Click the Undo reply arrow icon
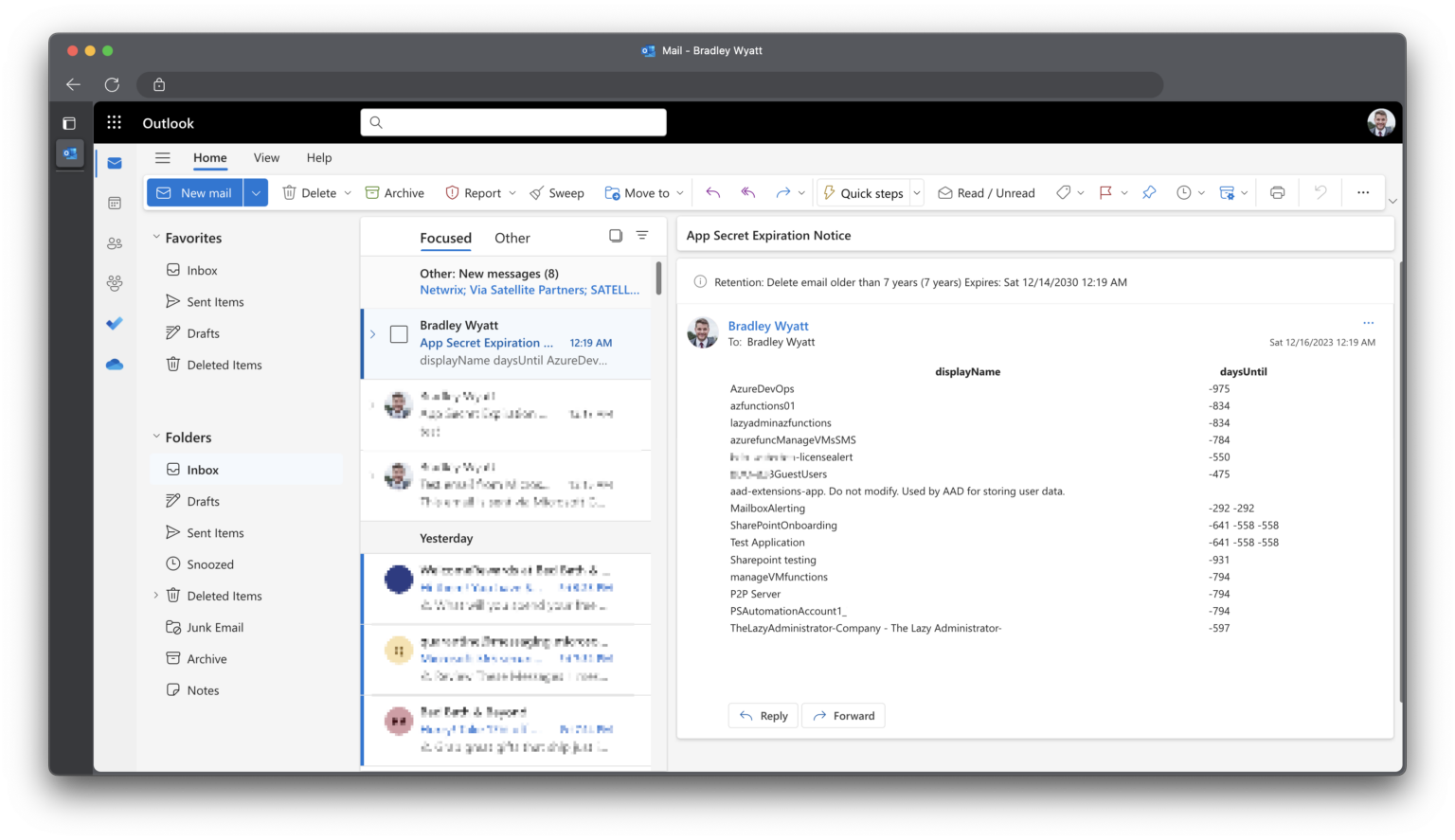This screenshot has width=1455, height=840. tap(713, 192)
